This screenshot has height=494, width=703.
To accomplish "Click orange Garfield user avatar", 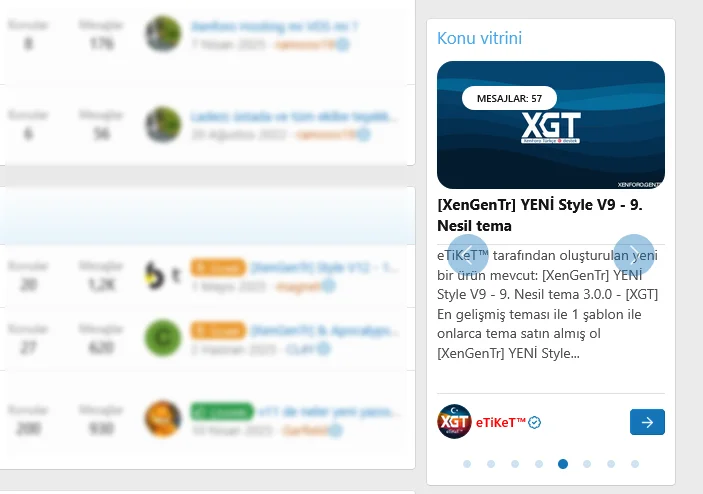I will tap(163, 418).
